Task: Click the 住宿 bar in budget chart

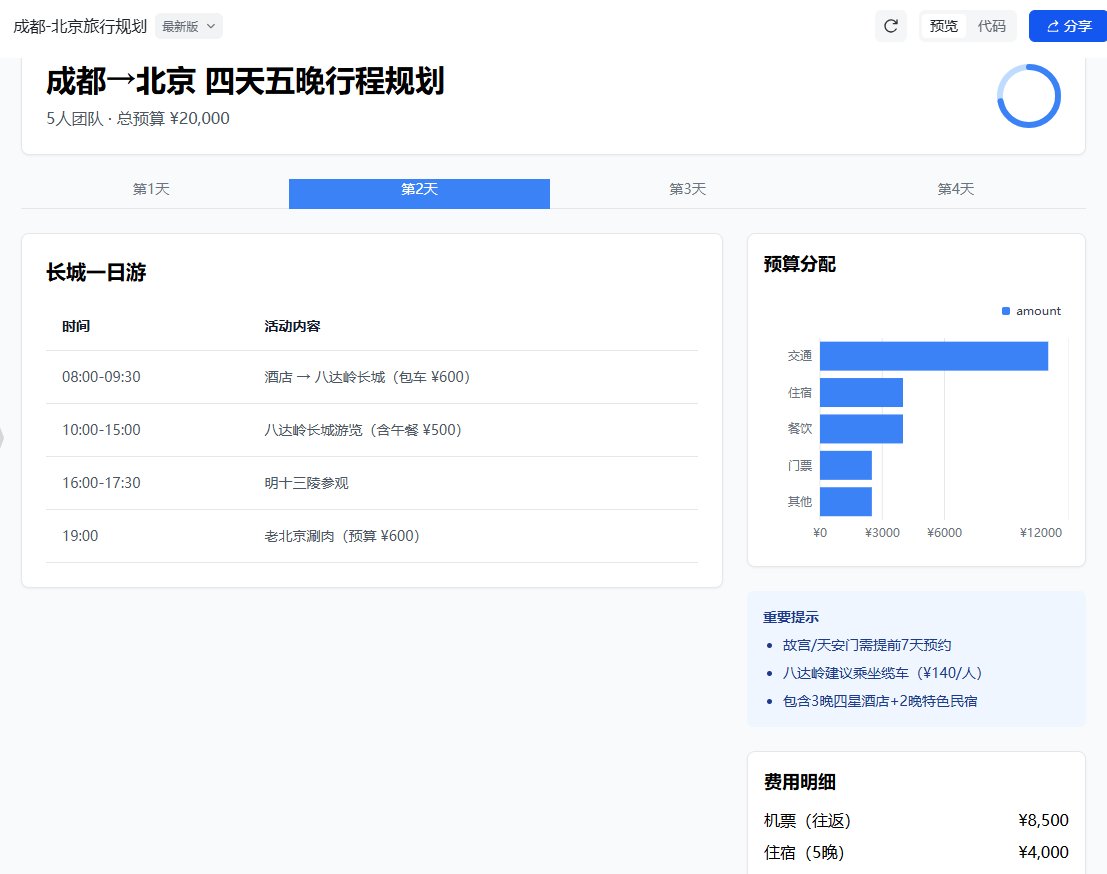Action: click(861, 392)
